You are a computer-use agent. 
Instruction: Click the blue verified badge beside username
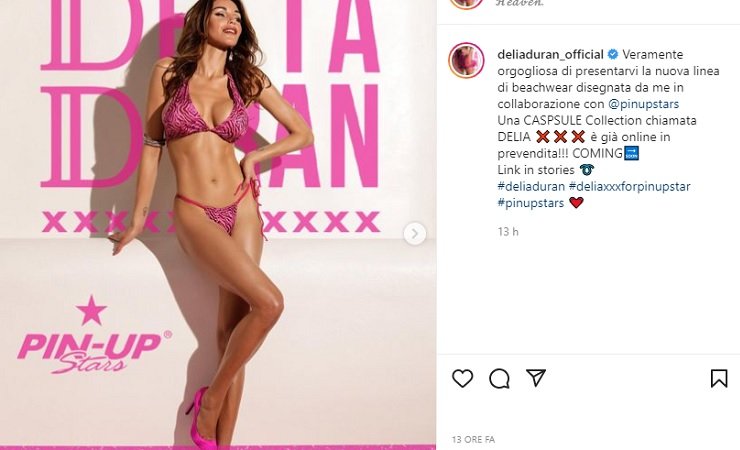(613, 54)
